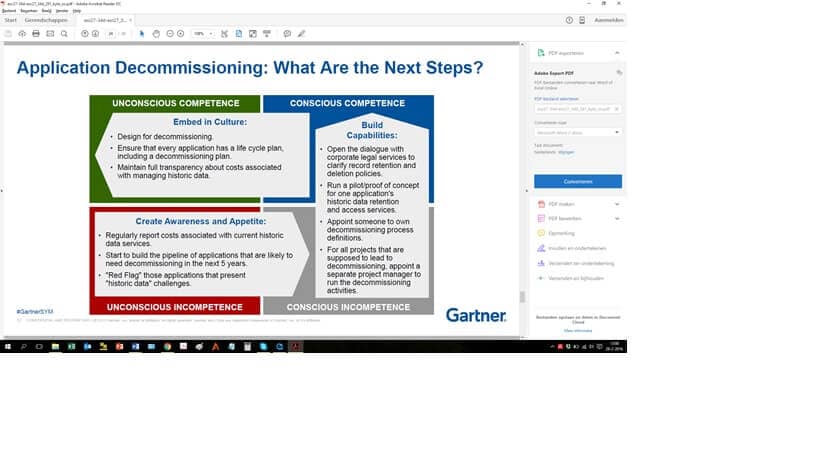Viewport: 819px width, 460px height.
Task: Click the Aanmelden sign-in link
Action: click(x=609, y=20)
